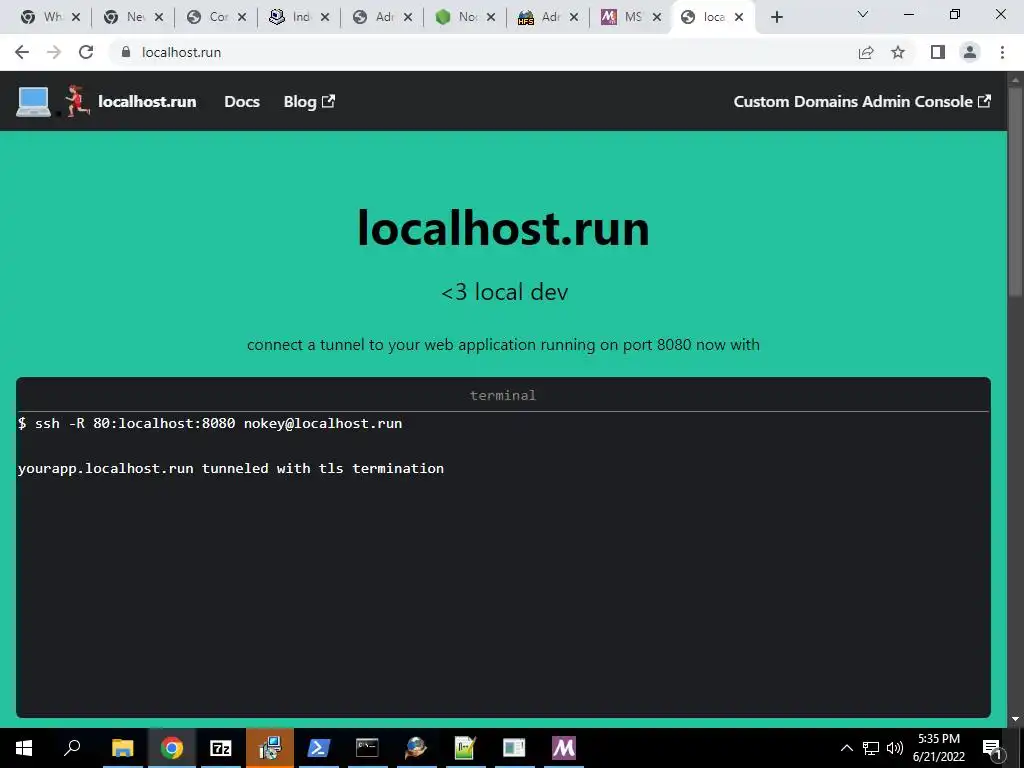The image size is (1024, 768).
Task: Share this page icon in address bar
Action: click(866, 52)
